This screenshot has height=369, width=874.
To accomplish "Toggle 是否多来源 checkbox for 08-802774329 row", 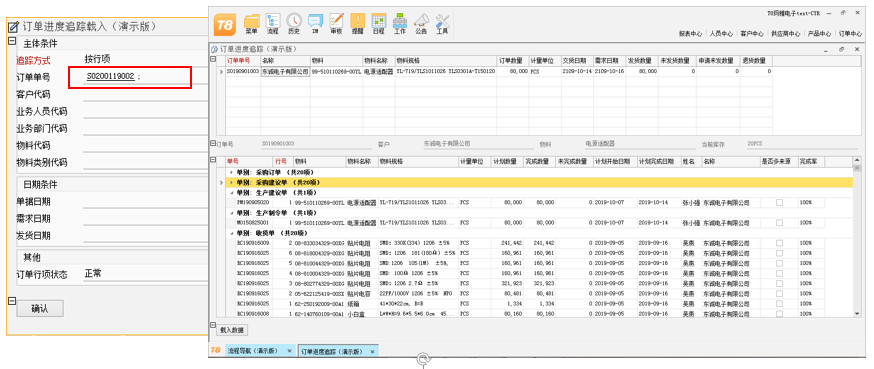I will (779, 284).
